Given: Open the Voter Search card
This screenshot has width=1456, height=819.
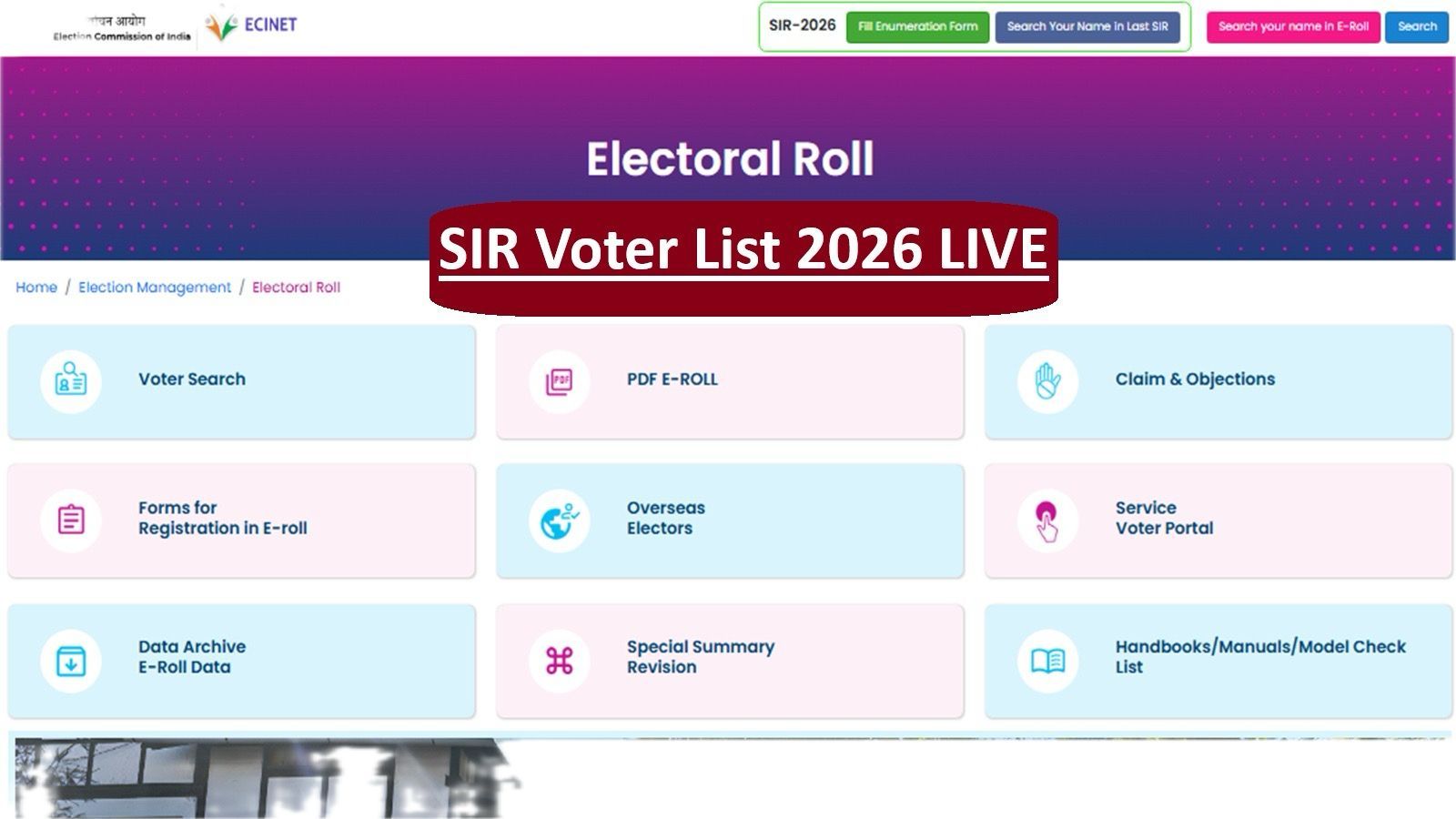Looking at the screenshot, I should click(240, 382).
